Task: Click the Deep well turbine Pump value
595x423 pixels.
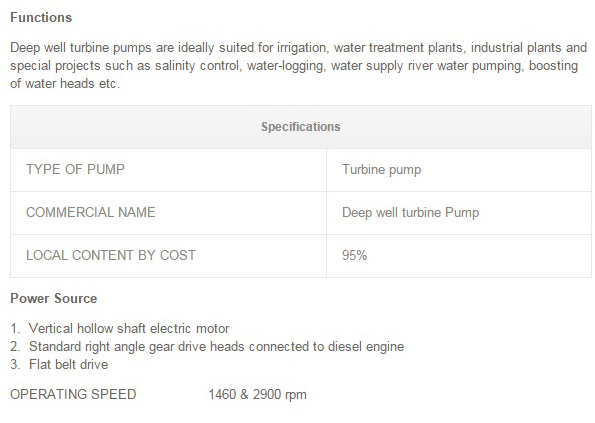Action: (x=411, y=212)
